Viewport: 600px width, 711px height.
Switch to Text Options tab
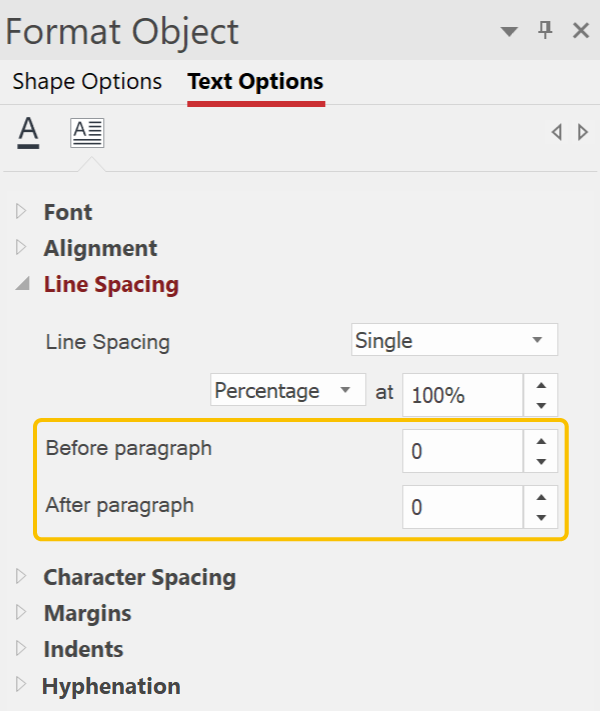(x=255, y=82)
